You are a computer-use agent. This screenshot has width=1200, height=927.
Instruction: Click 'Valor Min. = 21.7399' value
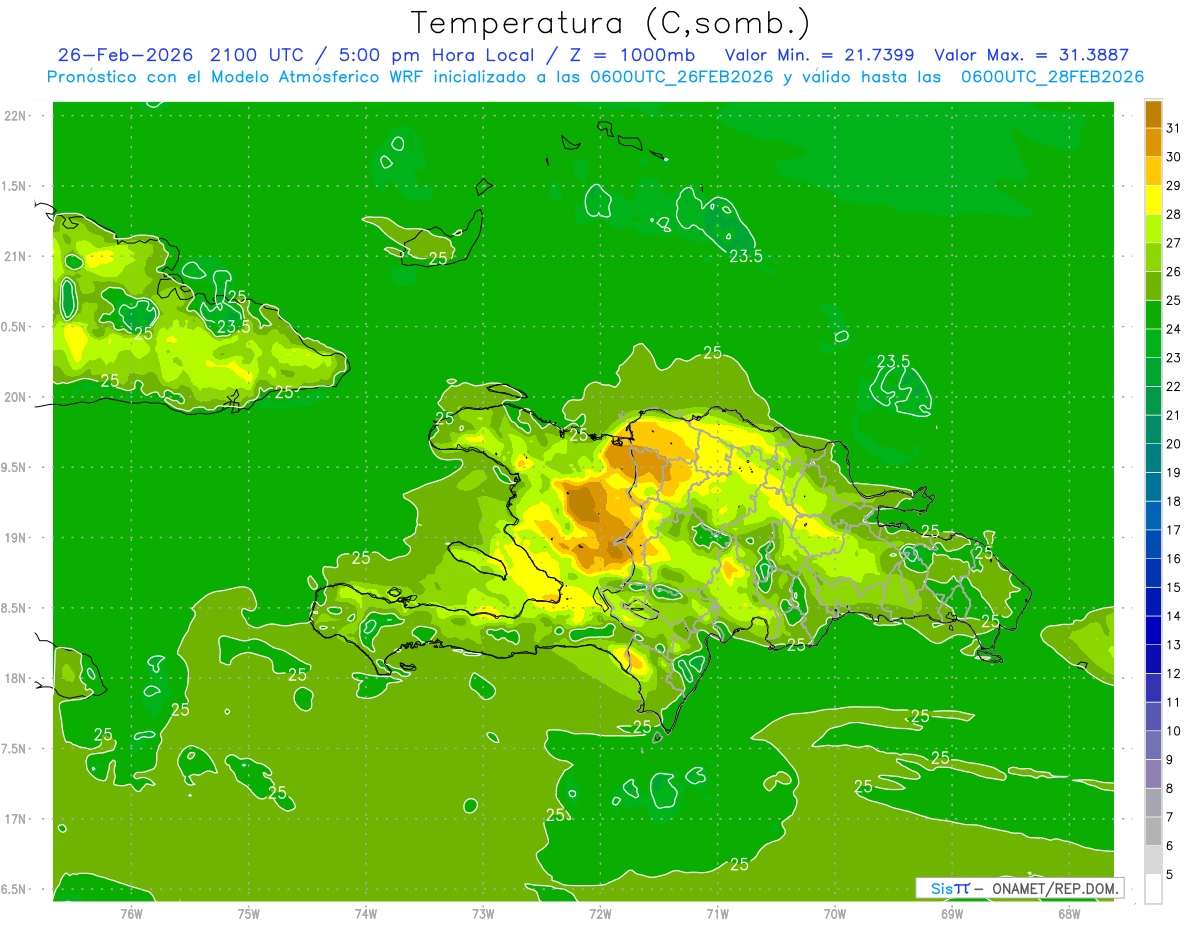tap(819, 55)
